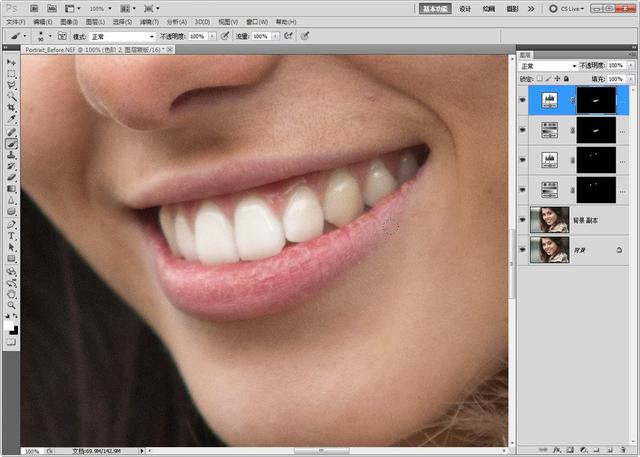Image resolution: width=640 pixels, height=457 pixels.
Task: Select the Dodge tool
Action: tap(11, 212)
